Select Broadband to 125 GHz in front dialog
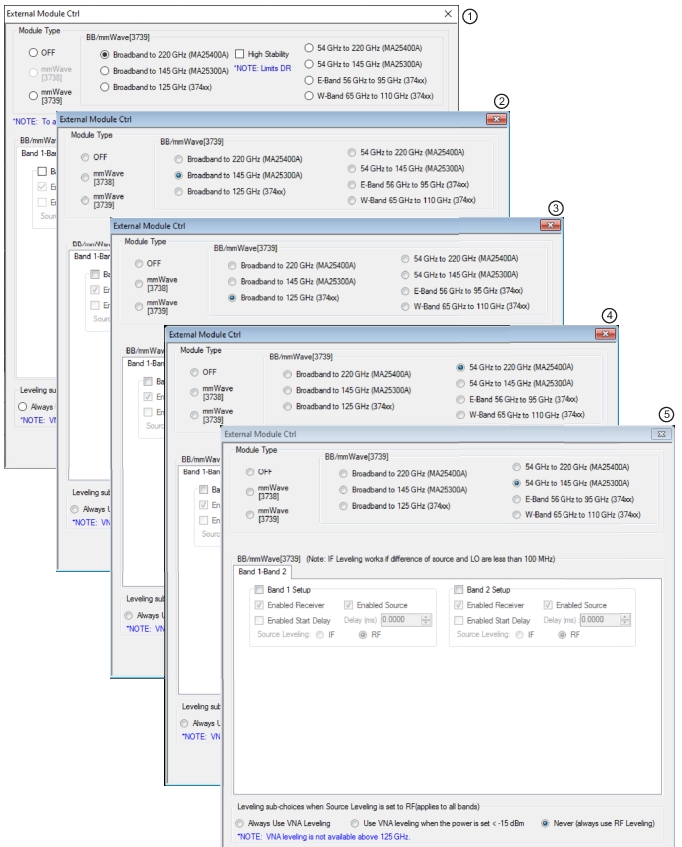 click(343, 506)
